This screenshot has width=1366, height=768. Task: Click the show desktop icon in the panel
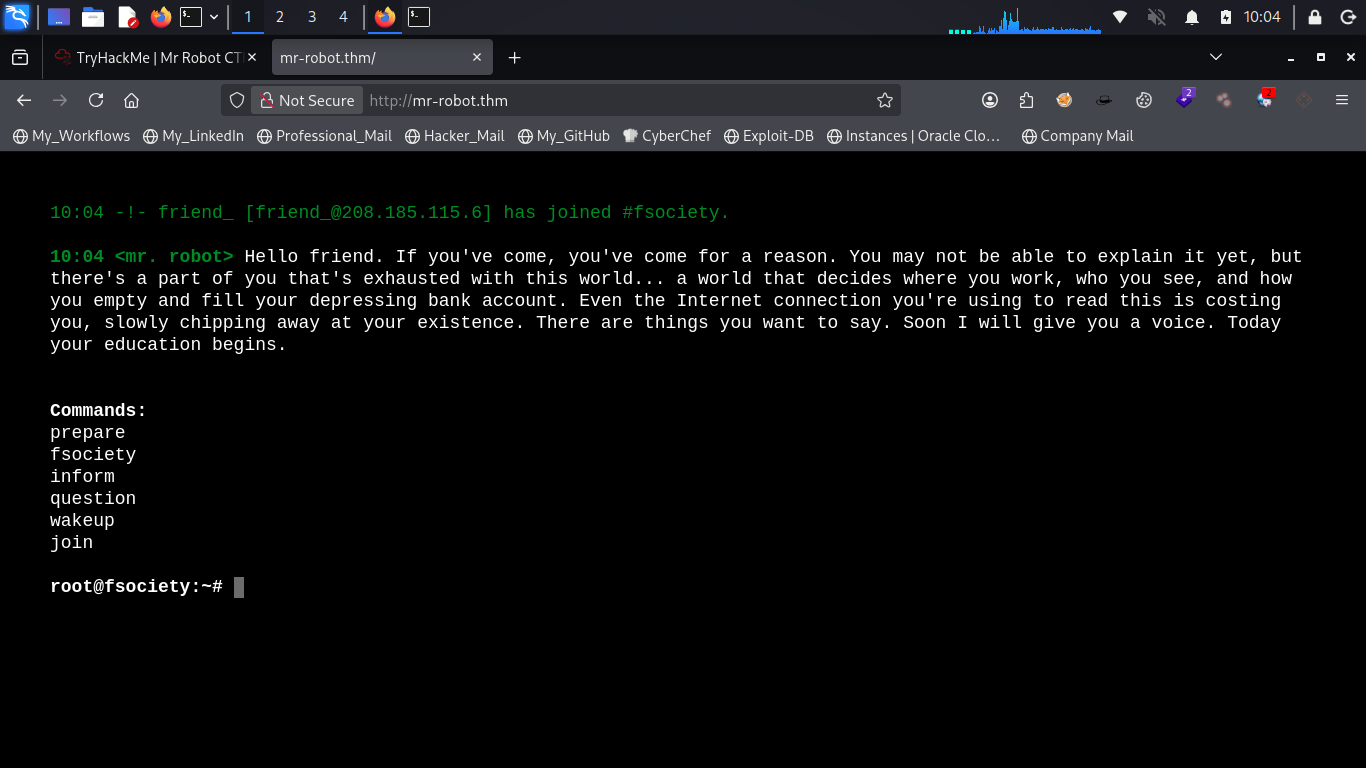pyautogui.click(x=59, y=17)
